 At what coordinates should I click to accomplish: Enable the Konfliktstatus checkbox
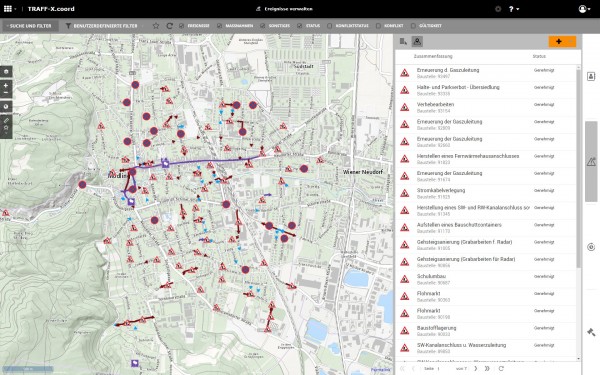click(329, 26)
